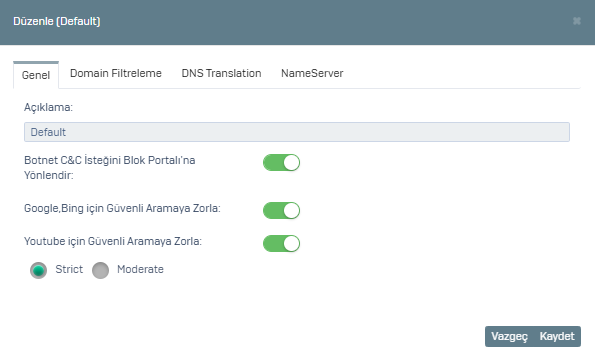Image resolution: width=595 pixels, height=360 pixels.
Task: Click the Youtube için Güvenli Aramaya label
Action: (113, 241)
